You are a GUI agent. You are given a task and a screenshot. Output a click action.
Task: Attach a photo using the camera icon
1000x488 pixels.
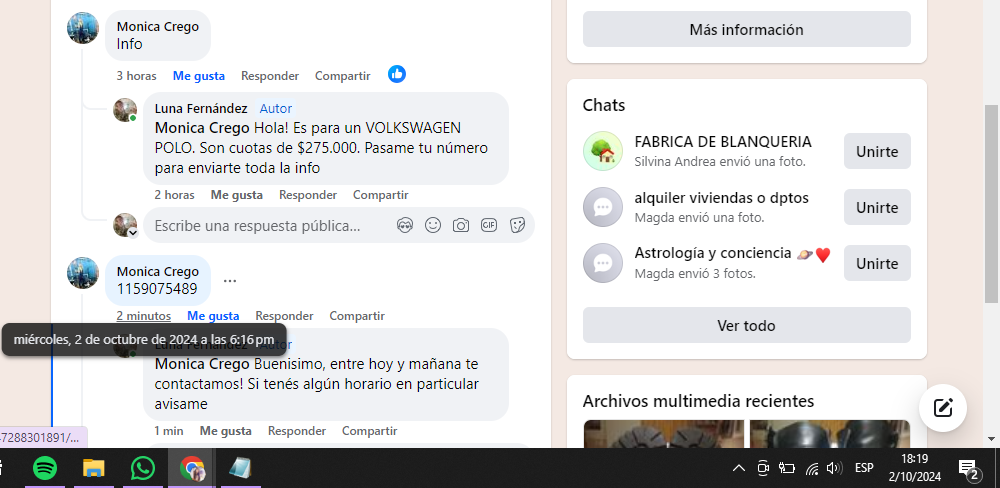461,225
